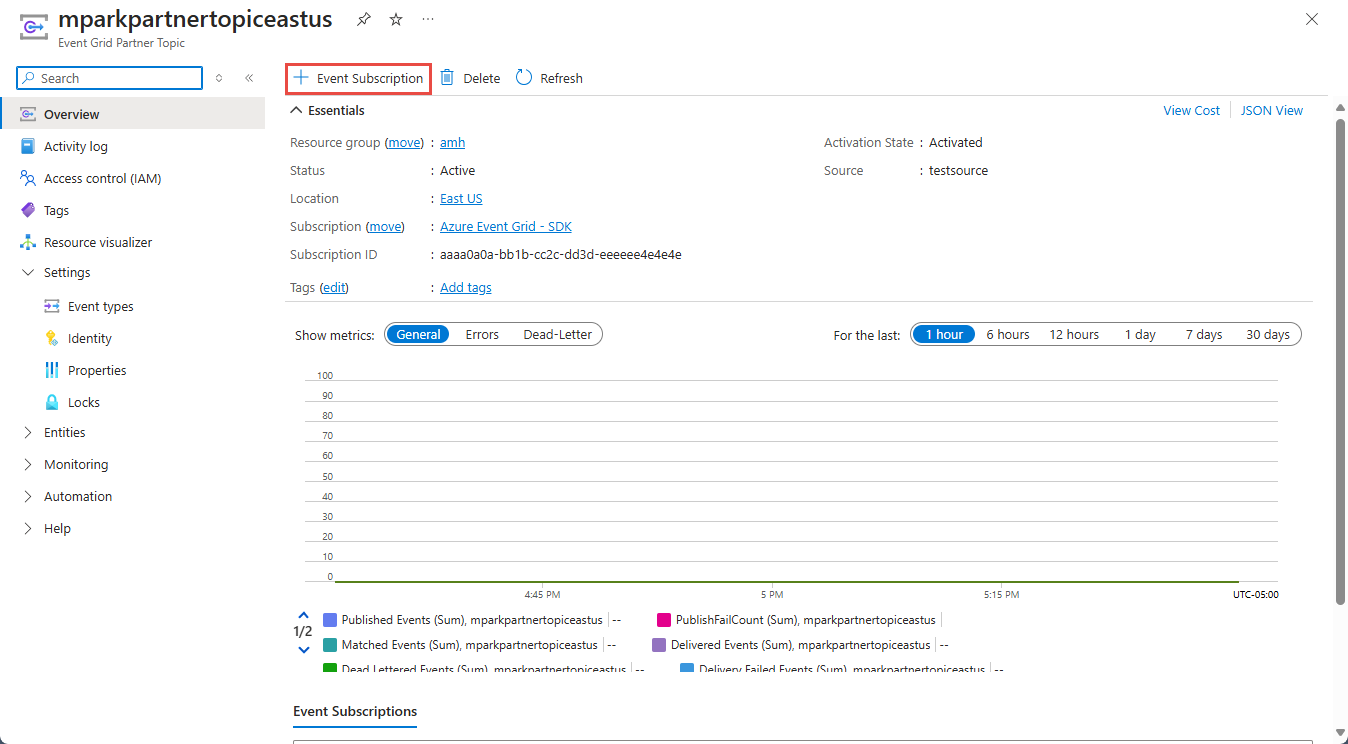Refresh the partner topic
This screenshot has width=1348, height=744.
(548, 77)
